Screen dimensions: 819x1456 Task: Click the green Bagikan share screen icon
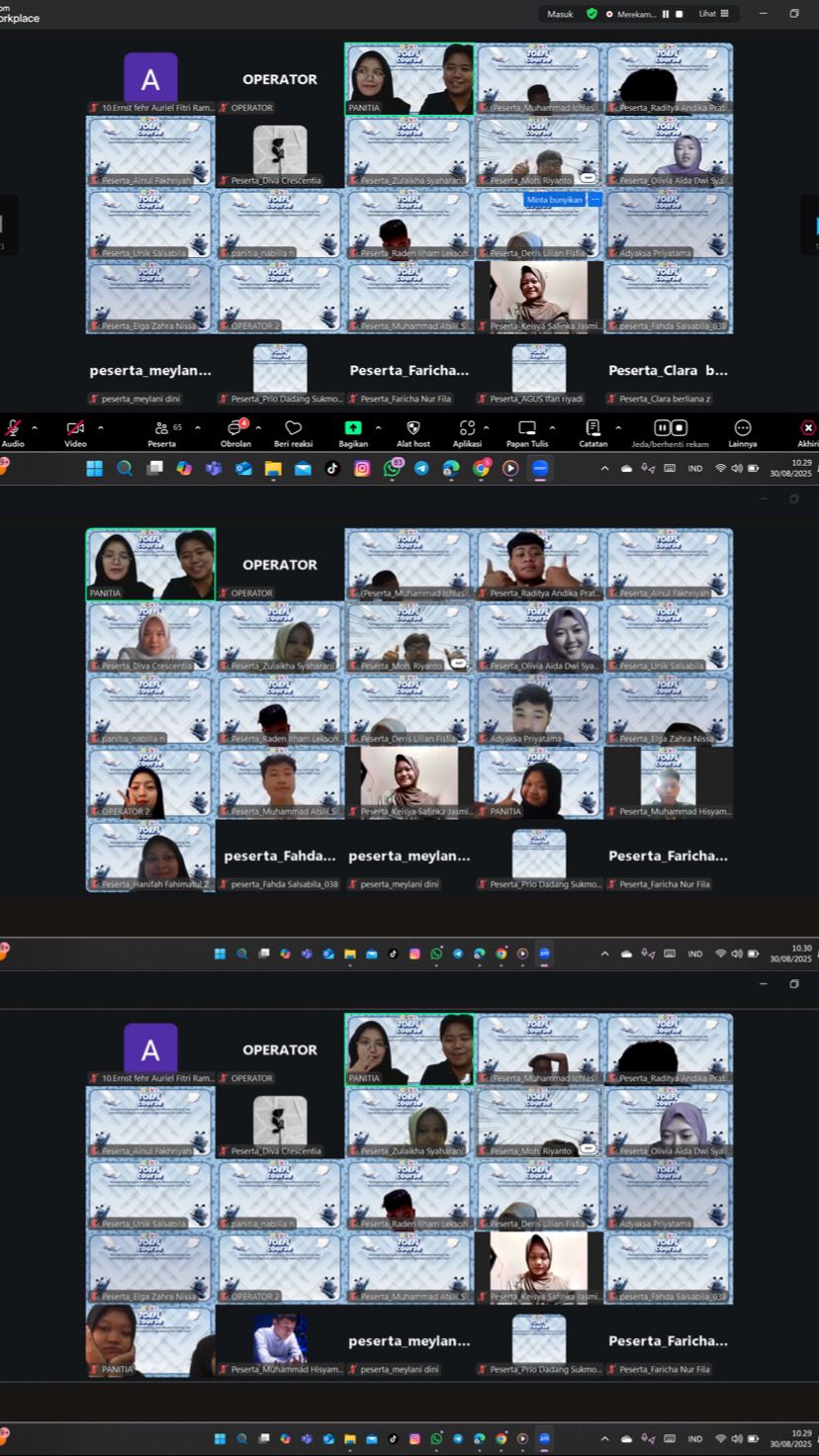click(353, 428)
